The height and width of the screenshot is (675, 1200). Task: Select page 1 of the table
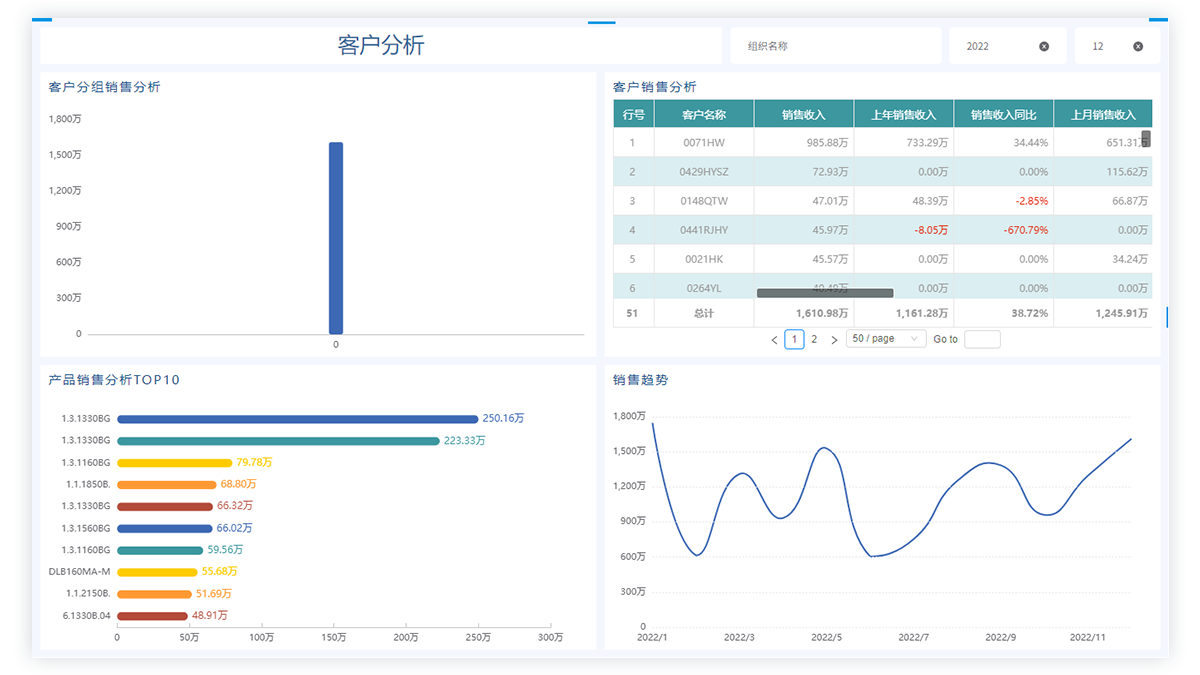coord(794,339)
